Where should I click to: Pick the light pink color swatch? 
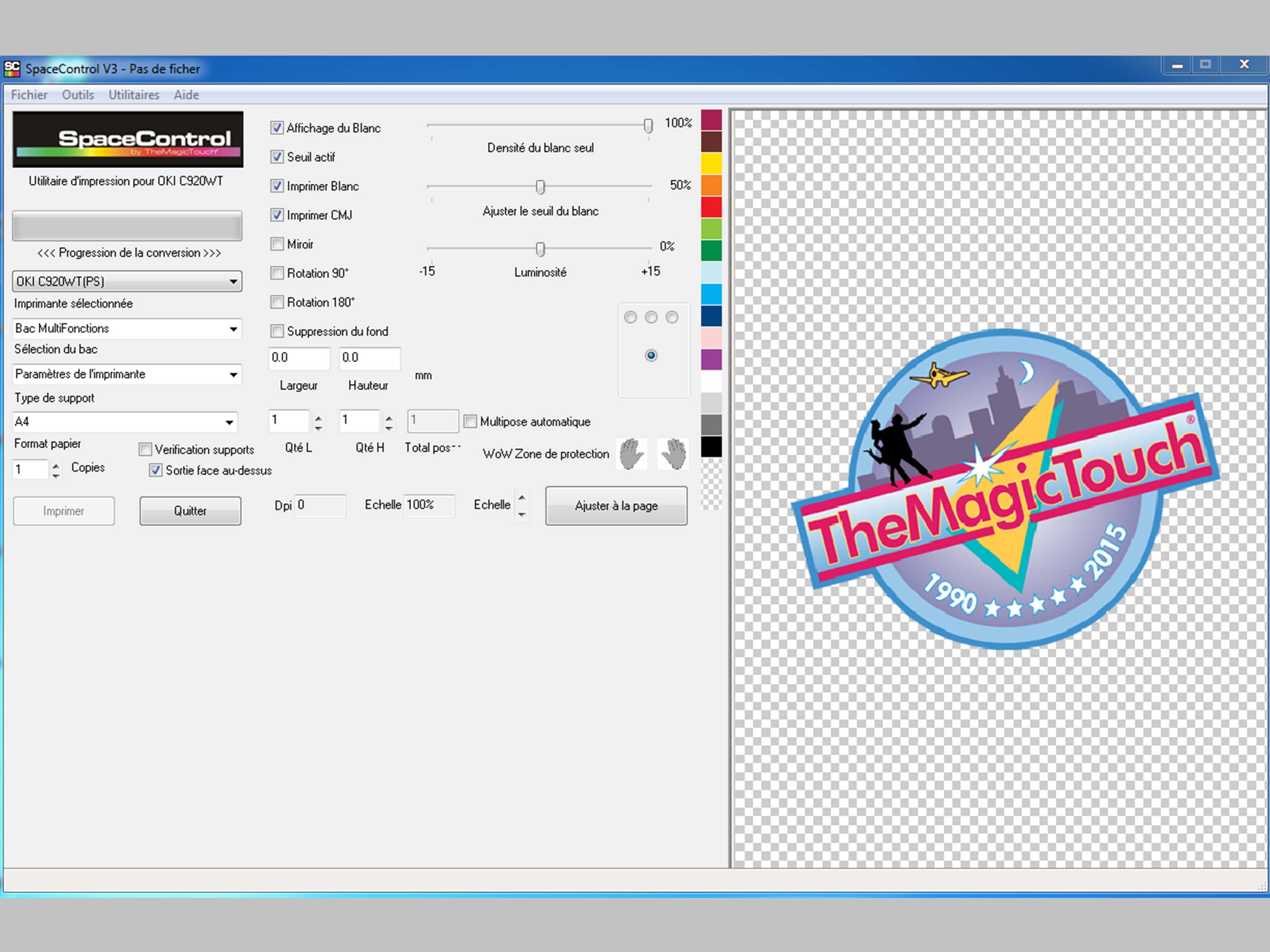pyautogui.click(x=711, y=338)
